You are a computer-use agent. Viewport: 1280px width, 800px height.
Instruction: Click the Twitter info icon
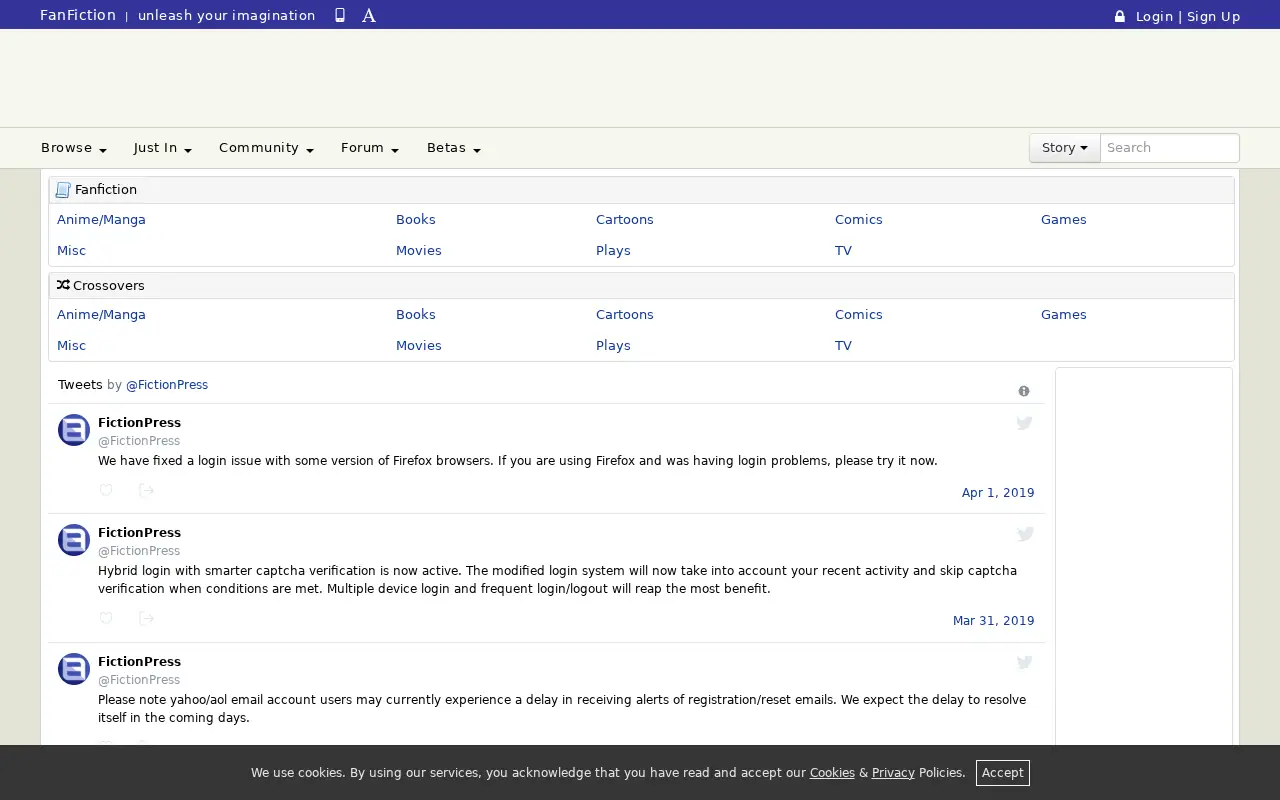tap(1024, 391)
